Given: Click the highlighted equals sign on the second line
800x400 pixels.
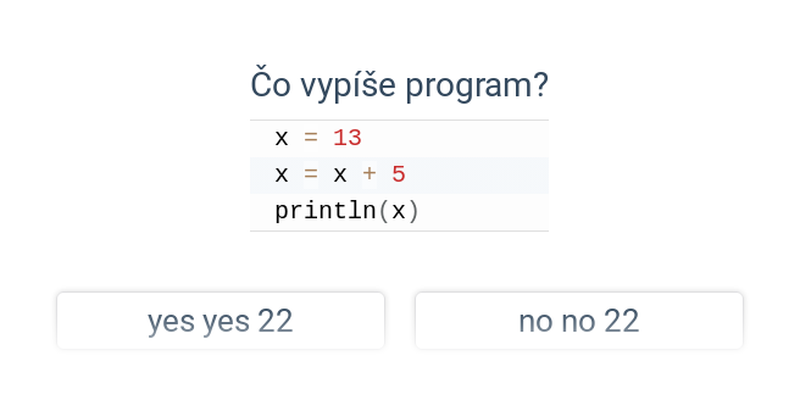Looking at the screenshot, I should [x=311, y=175].
